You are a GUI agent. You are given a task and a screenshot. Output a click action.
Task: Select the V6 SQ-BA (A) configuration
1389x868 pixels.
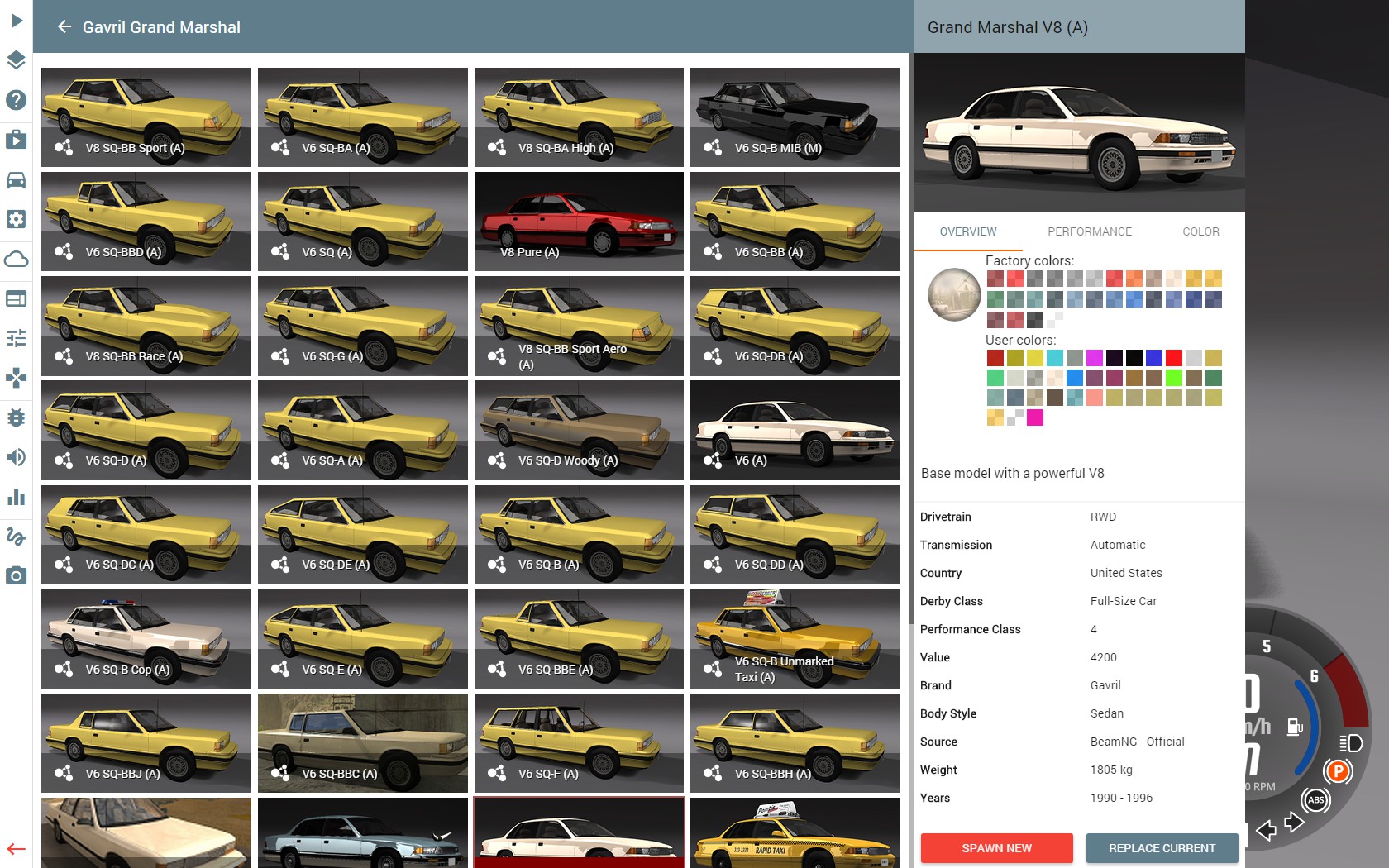click(x=363, y=117)
